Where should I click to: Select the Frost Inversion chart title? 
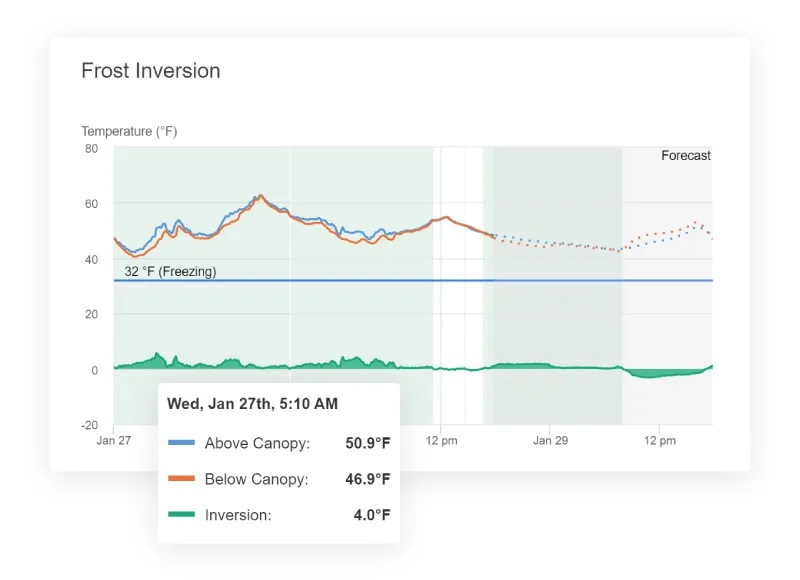150,71
